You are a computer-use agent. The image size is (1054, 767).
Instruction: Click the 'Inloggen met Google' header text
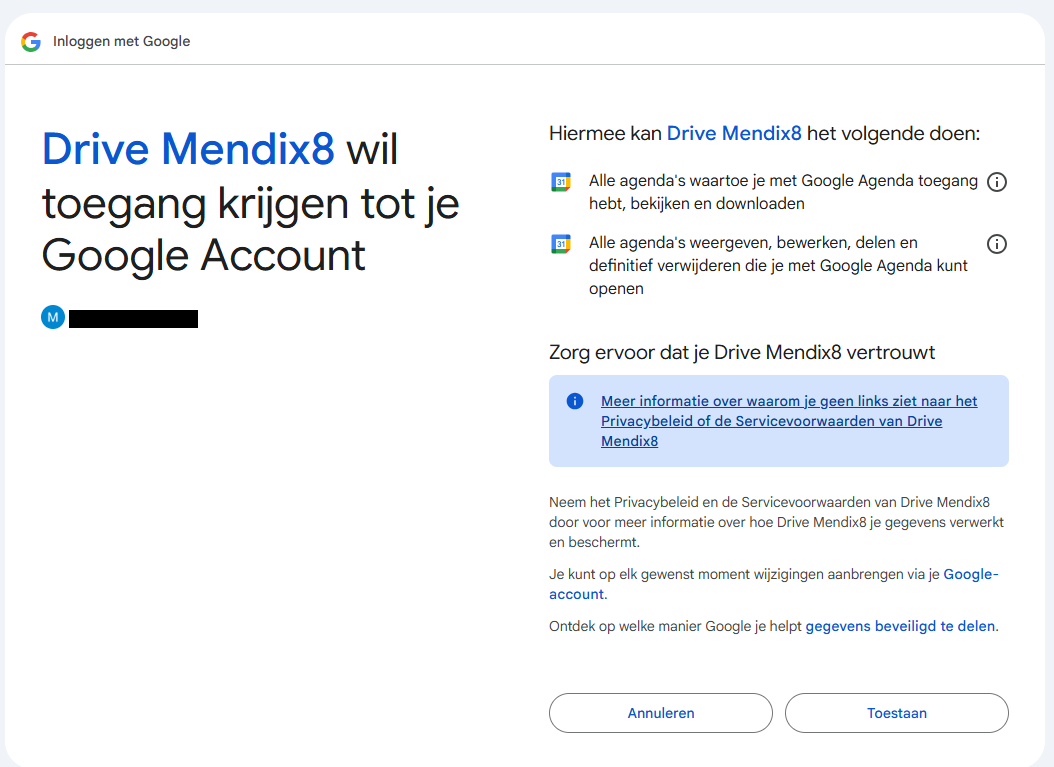coord(121,41)
